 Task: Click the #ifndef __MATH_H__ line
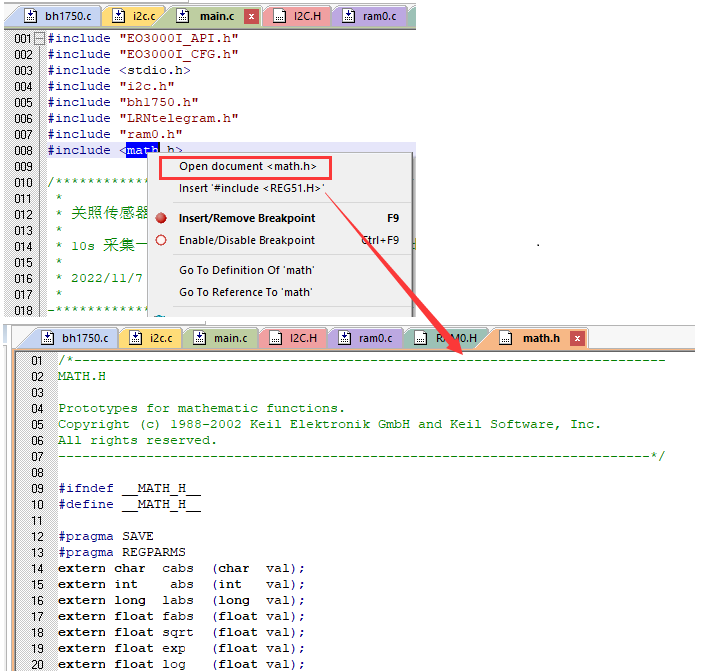click(129, 488)
